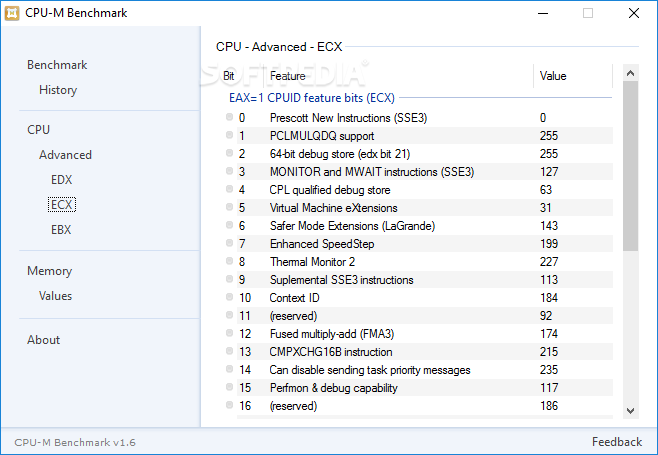Go to the Advanced CPU page
This screenshot has height=455, width=658.
click(x=65, y=155)
